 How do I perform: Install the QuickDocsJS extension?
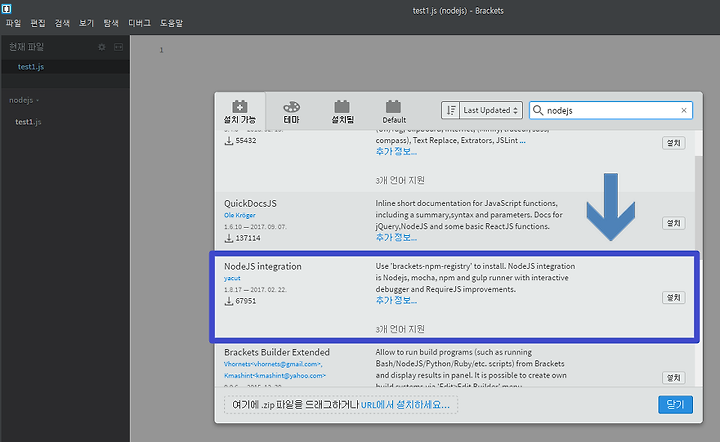pos(673,223)
